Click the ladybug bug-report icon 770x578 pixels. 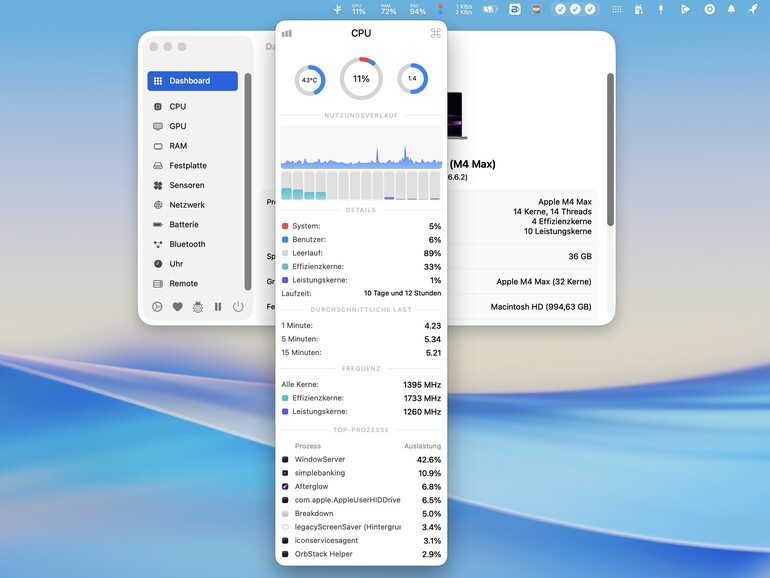click(x=198, y=307)
